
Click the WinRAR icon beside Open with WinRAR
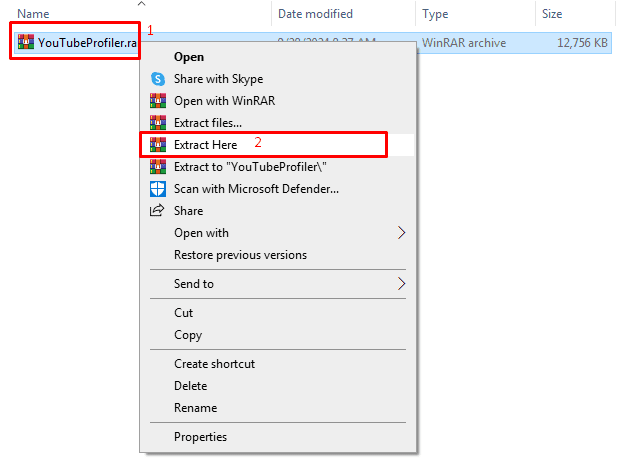point(158,101)
